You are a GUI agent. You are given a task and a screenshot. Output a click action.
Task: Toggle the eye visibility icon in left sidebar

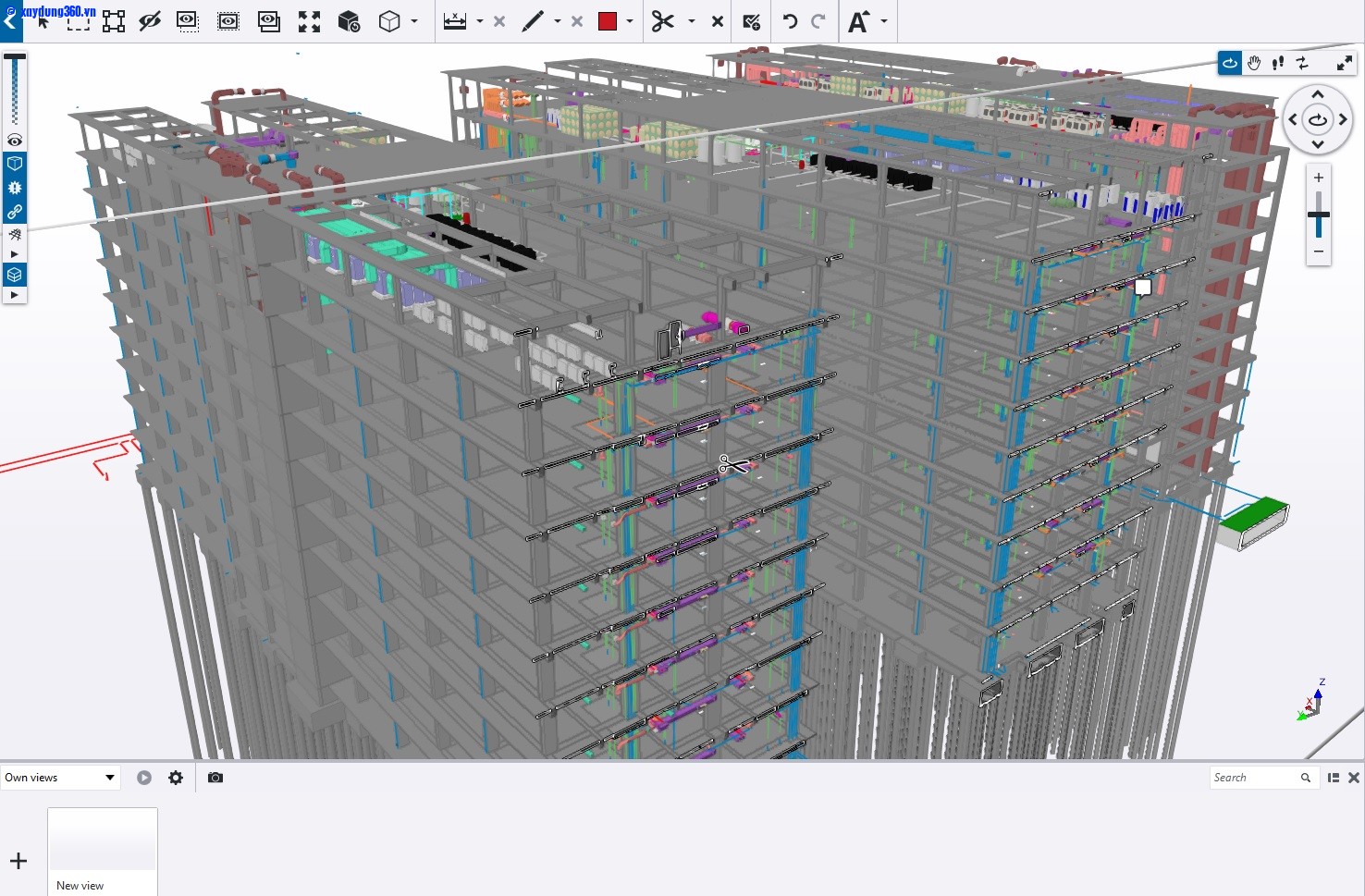coord(15,141)
